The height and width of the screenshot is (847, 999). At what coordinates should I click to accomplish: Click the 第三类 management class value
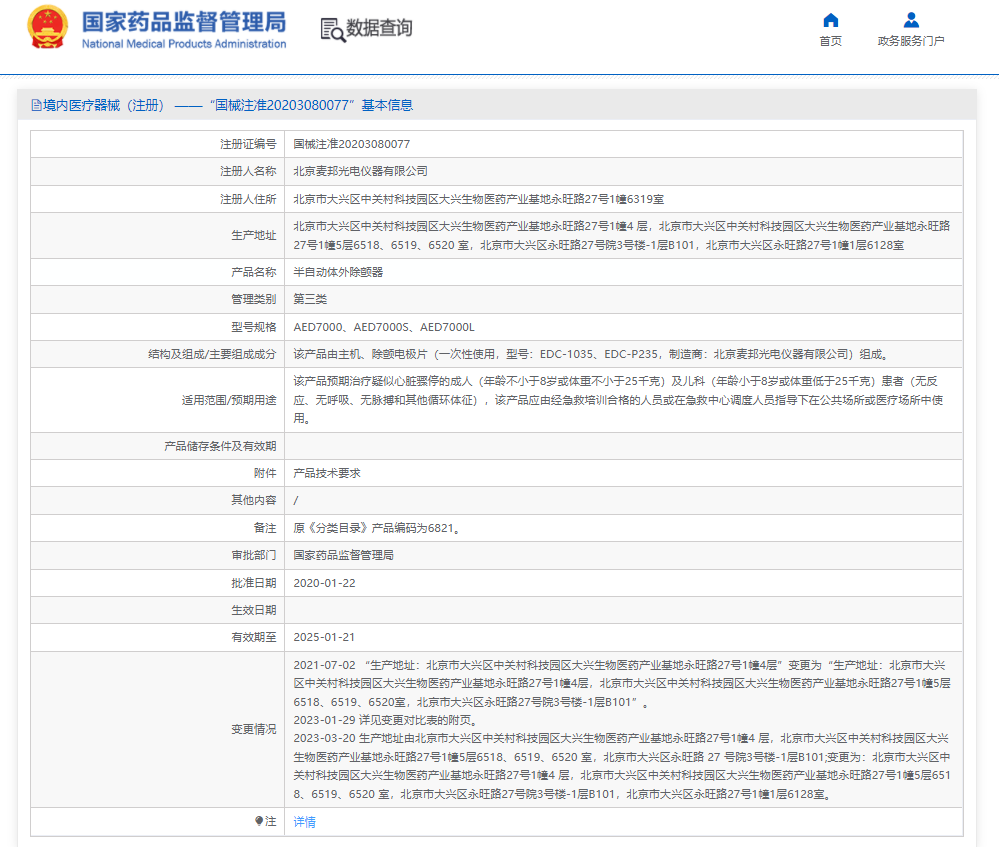point(310,300)
